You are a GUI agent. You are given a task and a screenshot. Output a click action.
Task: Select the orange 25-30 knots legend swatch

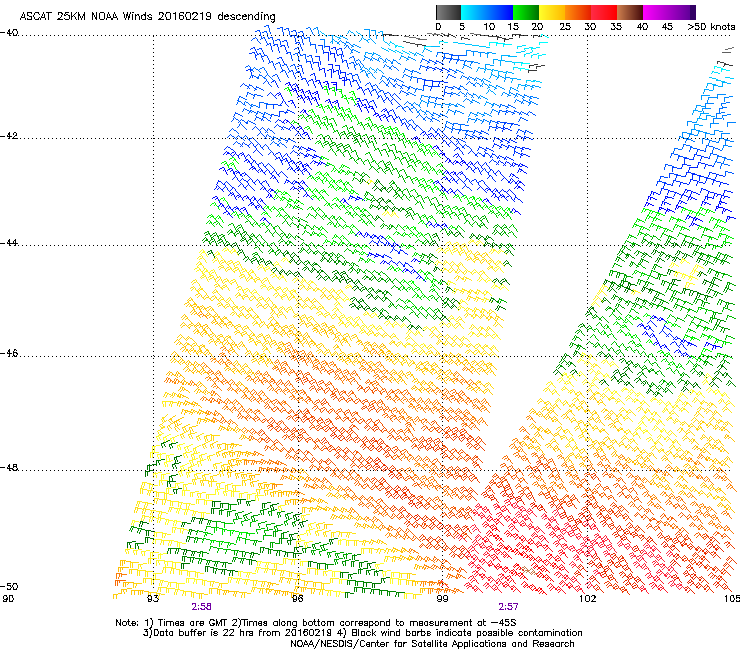point(578,12)
